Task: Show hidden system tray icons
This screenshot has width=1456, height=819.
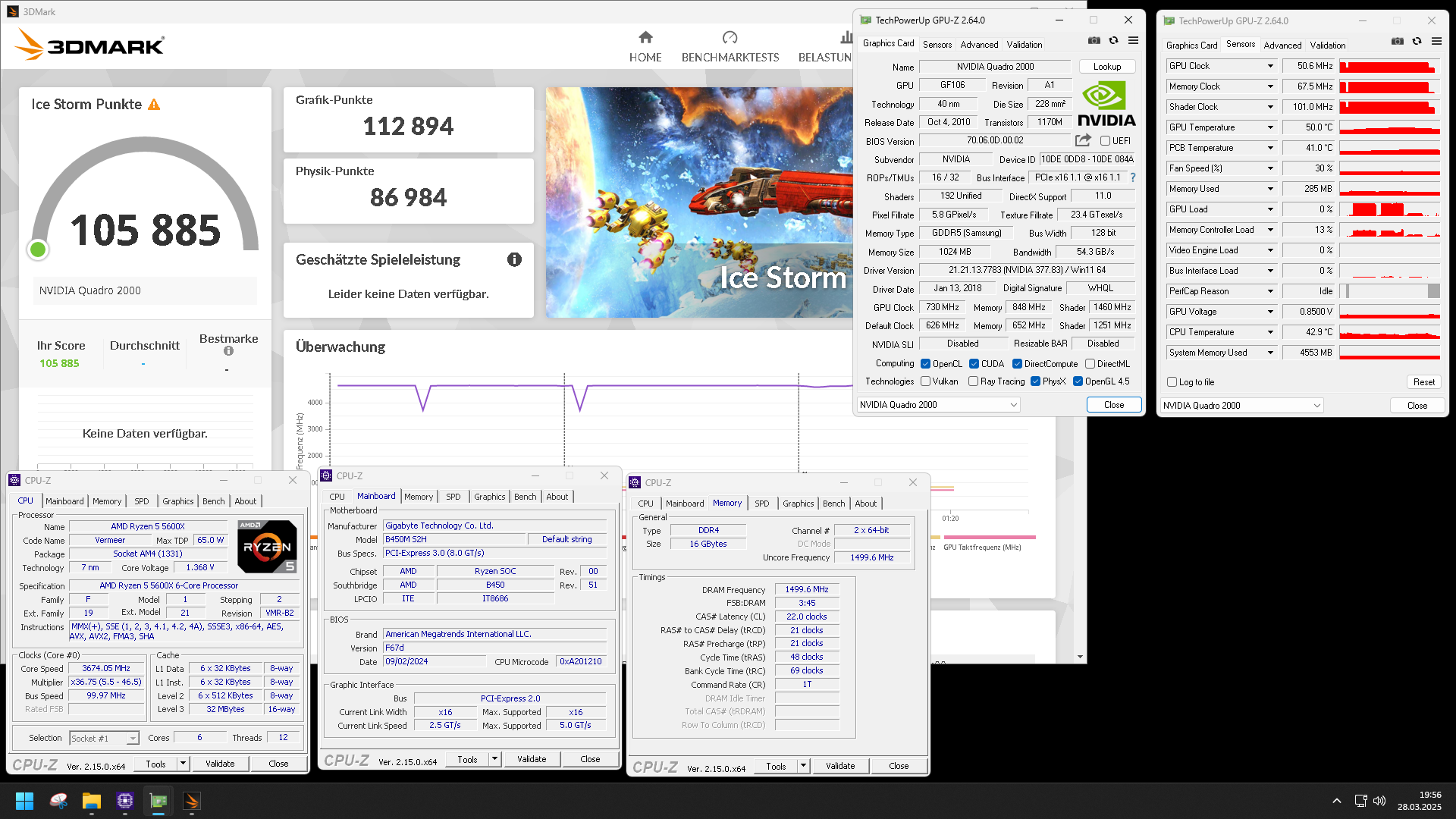Action: [x=1336, y=801]
